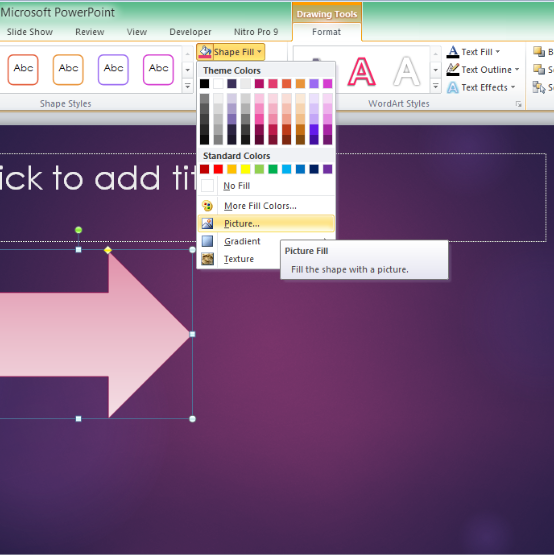Open the Shape Fill dropdown arrow
554x555 pixels.
(x=259, y=52)
